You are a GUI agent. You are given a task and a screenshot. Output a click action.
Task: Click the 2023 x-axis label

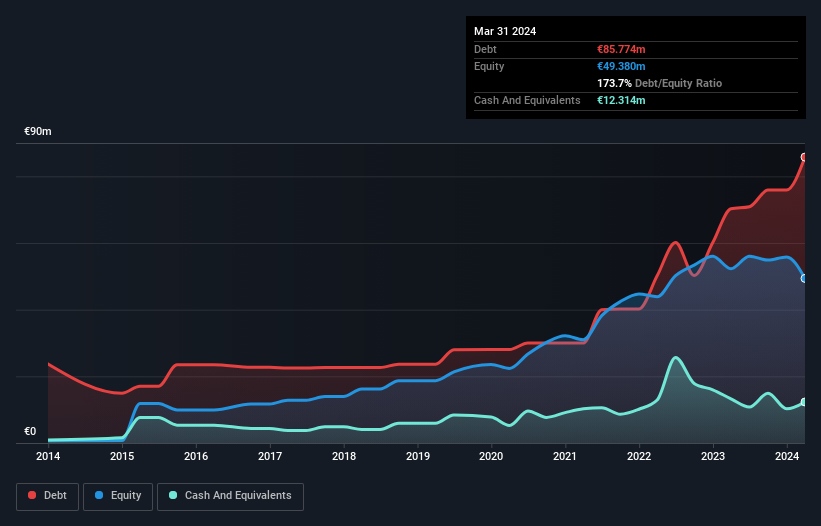pyautogui.click(x=713, y=456)
